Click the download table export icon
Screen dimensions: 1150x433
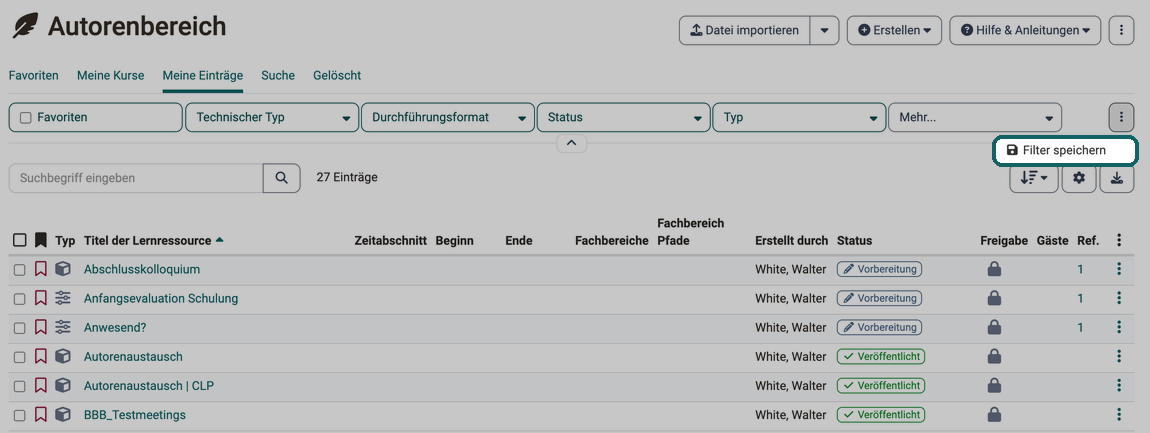pyautogui.click(x=1117, y=178)
